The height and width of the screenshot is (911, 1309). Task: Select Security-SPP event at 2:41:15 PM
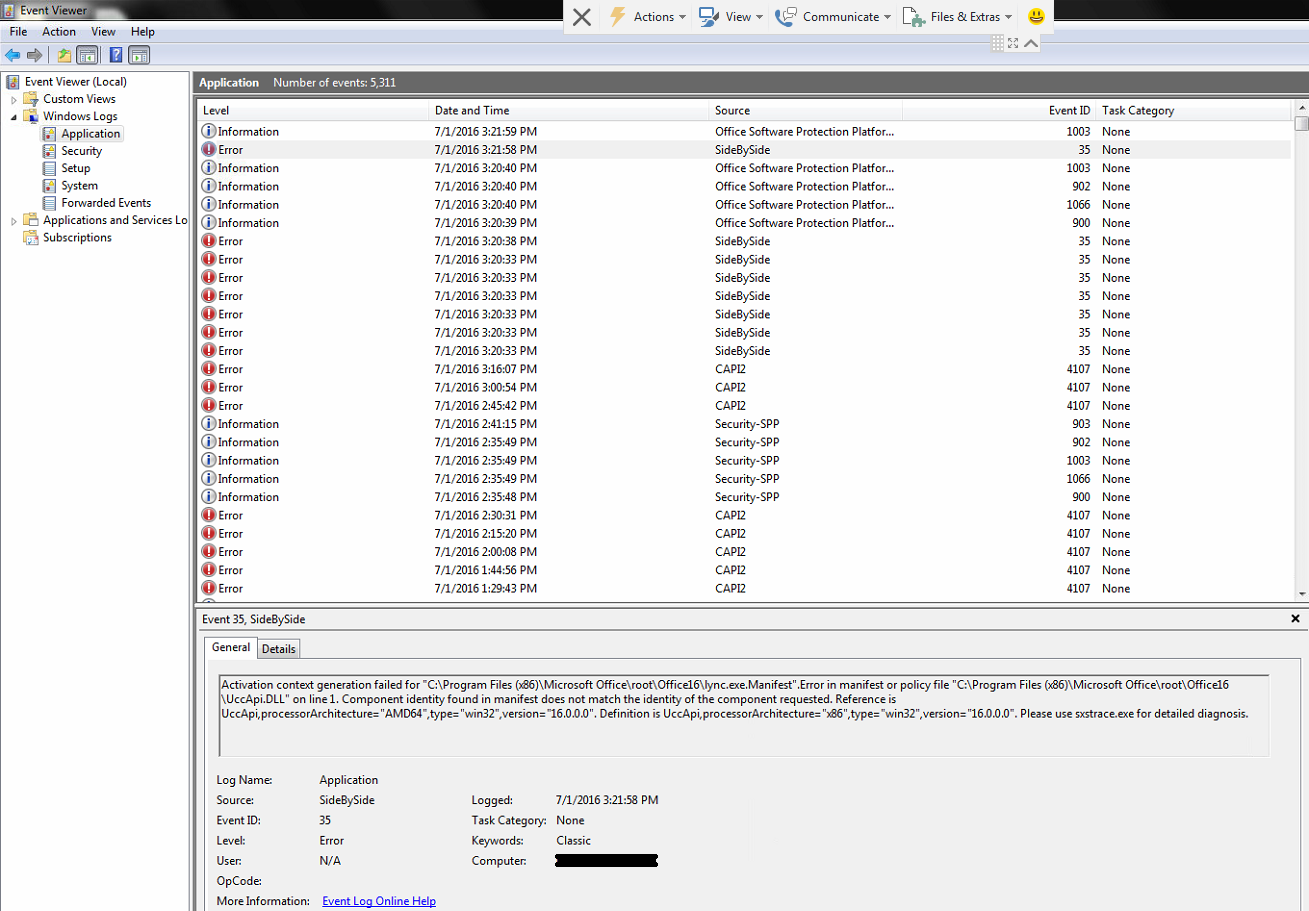point(744,424)
